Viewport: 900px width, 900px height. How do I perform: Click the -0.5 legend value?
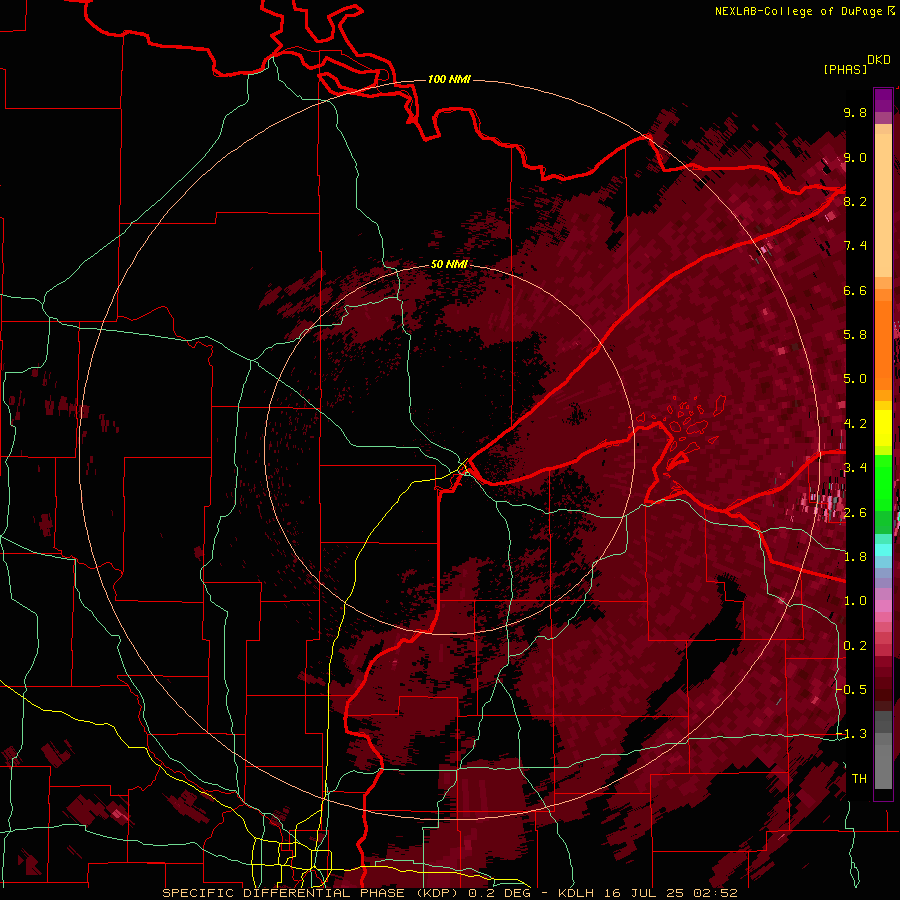click(852, 690)
